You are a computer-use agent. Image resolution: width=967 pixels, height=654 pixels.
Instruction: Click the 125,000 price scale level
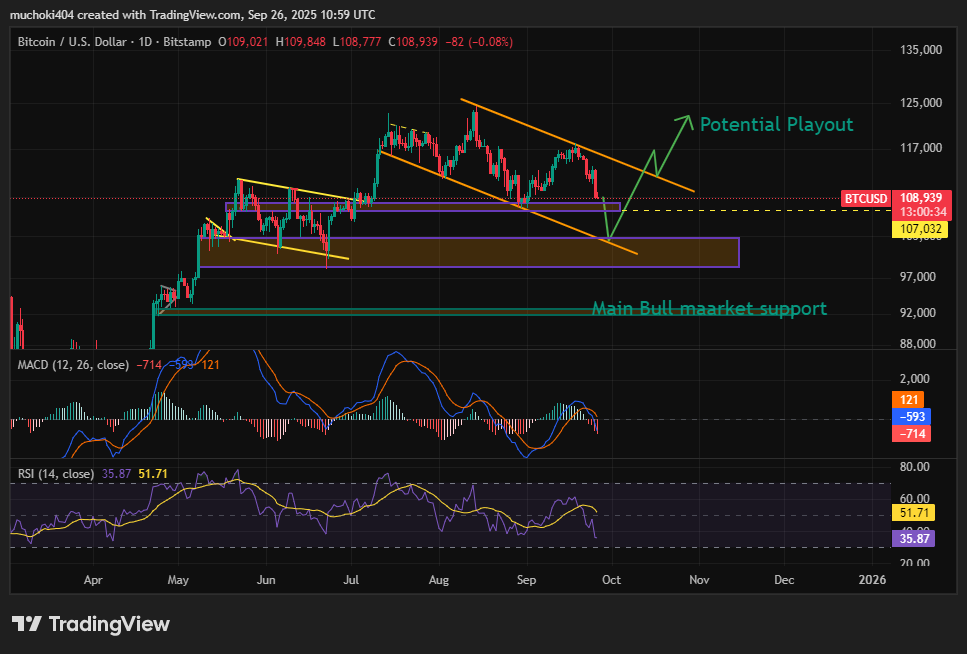click(921, 102)
